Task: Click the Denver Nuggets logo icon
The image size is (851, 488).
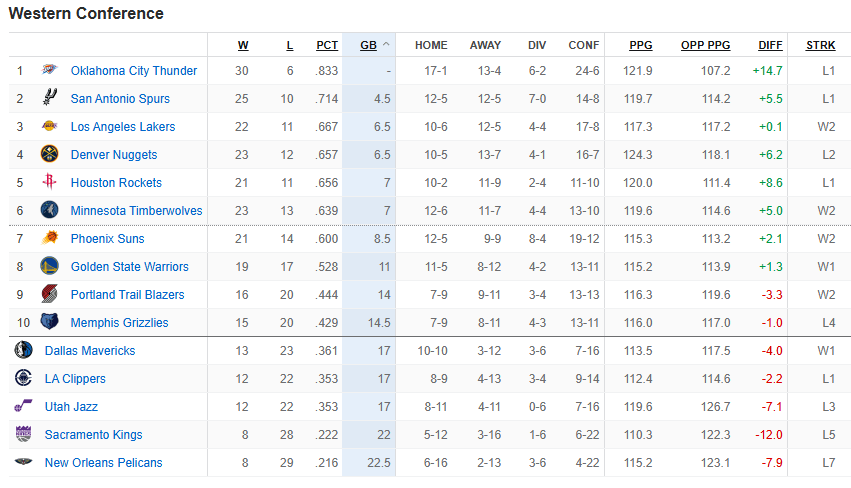Action: coord(49,154)
